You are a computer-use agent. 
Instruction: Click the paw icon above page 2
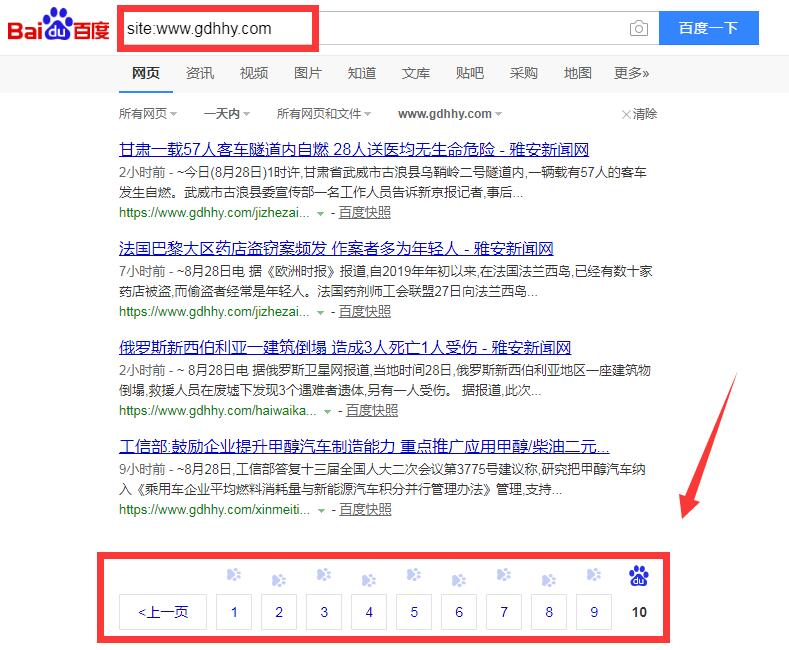click(x=279, y=581)
